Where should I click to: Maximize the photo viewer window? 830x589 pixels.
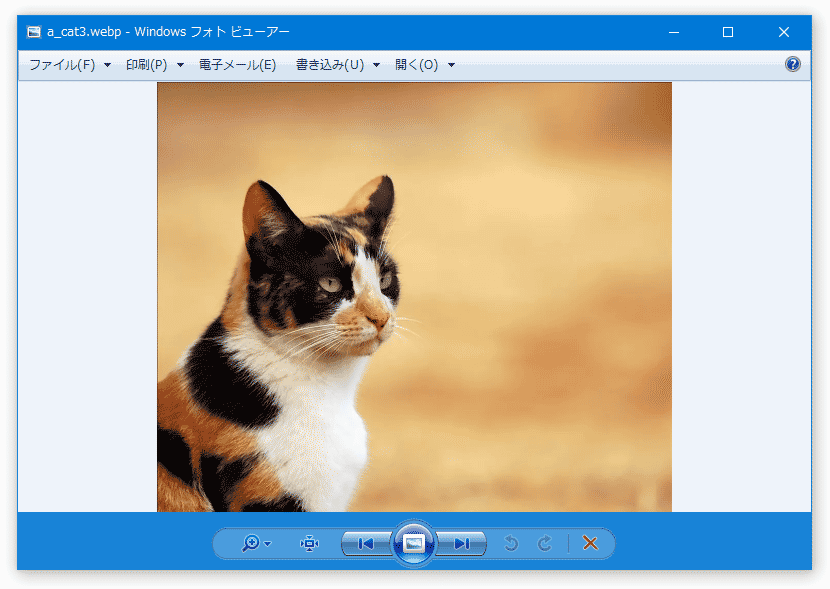(x=728, y=32)
